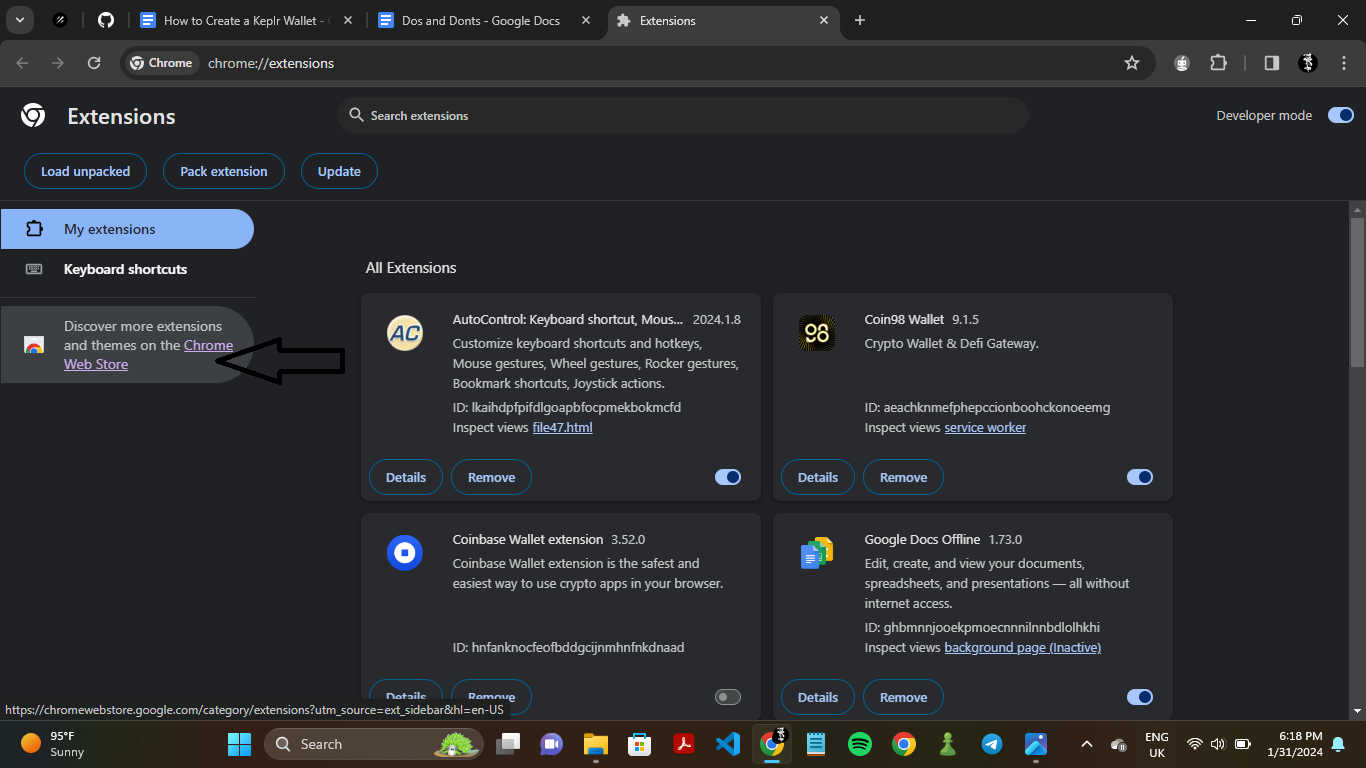
Task: Inspect Coin98 Wallet service worker link
Action: click(985, 427)
